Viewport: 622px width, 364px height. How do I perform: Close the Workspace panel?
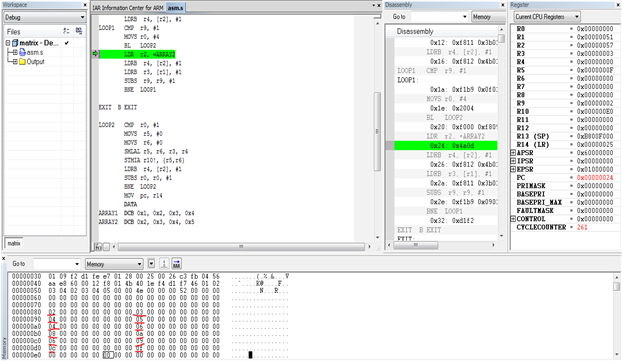coord(84,5)
